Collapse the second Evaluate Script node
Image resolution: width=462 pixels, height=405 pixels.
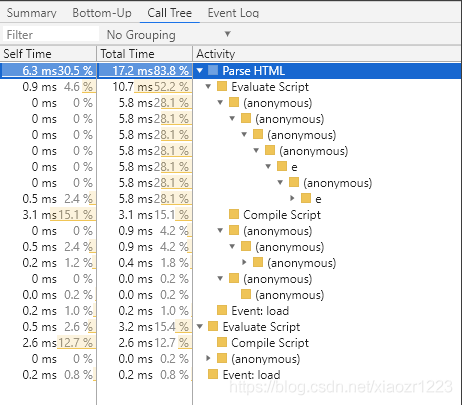click(x=200, y=327)
